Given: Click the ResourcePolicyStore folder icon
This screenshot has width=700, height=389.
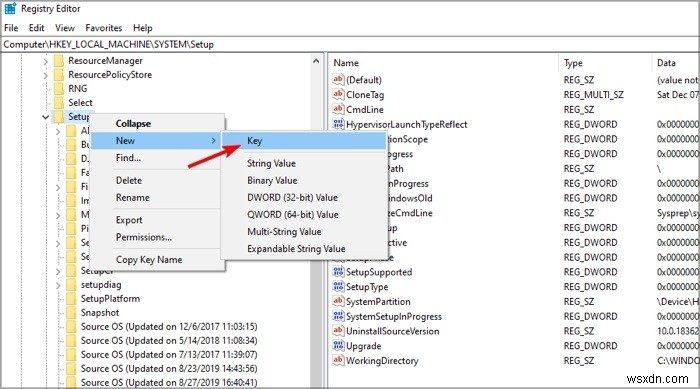Looking at the screenshot, I should coord(58,75).
